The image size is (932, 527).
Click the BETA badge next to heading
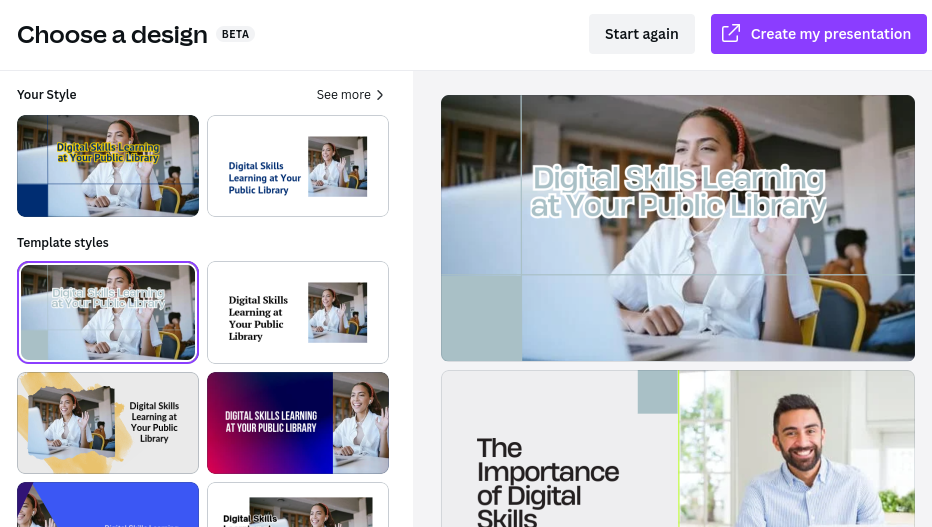235,34
